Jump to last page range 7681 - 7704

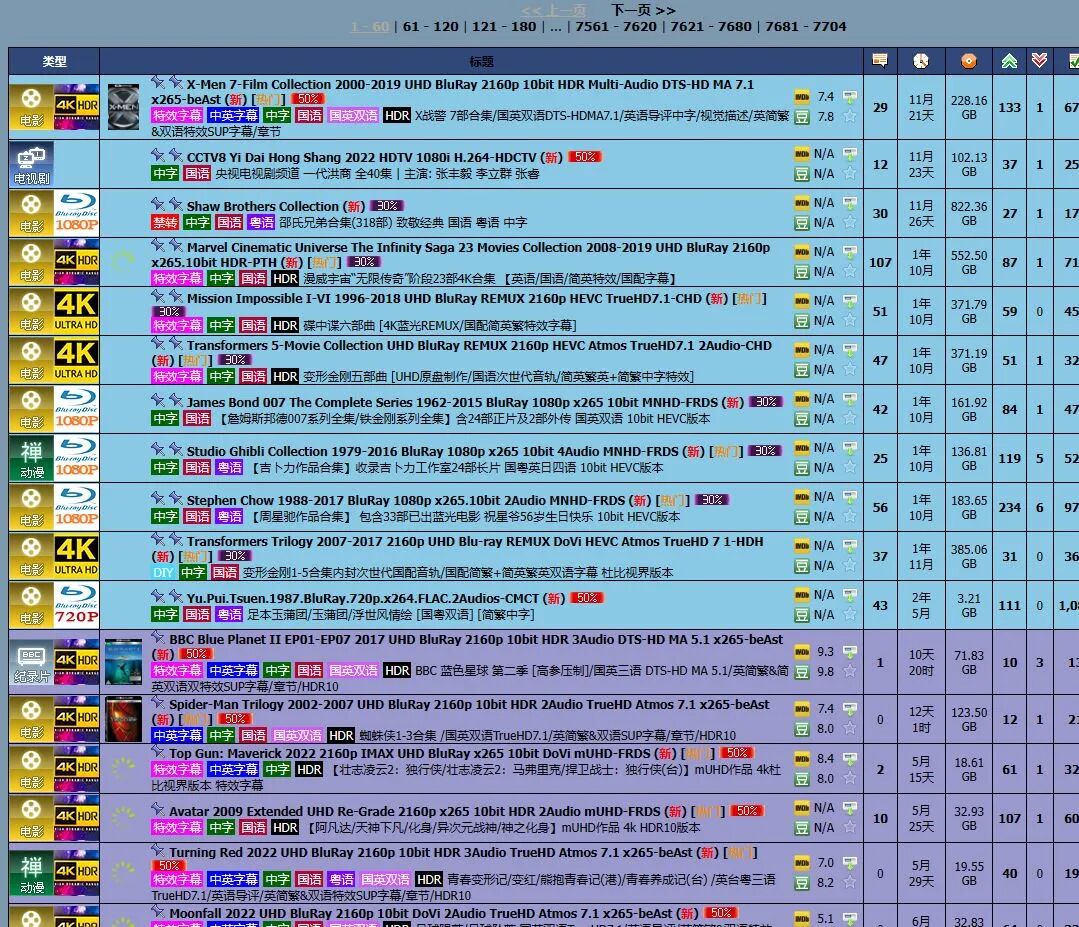[806, 26]
